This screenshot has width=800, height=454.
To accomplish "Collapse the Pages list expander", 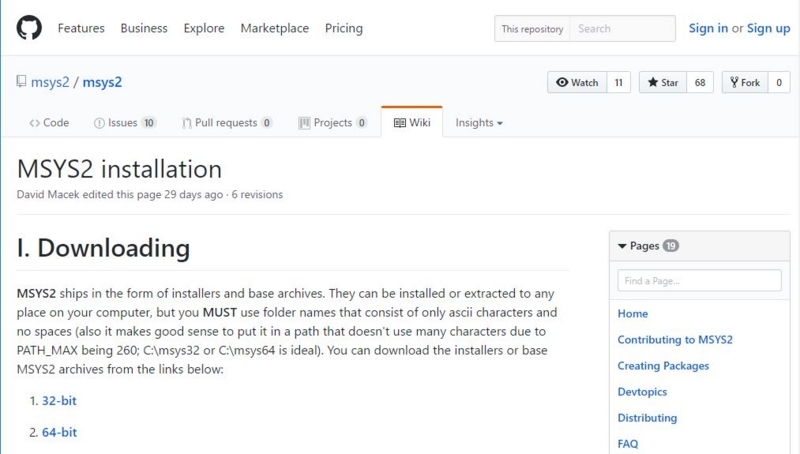I will pos(622,246).
